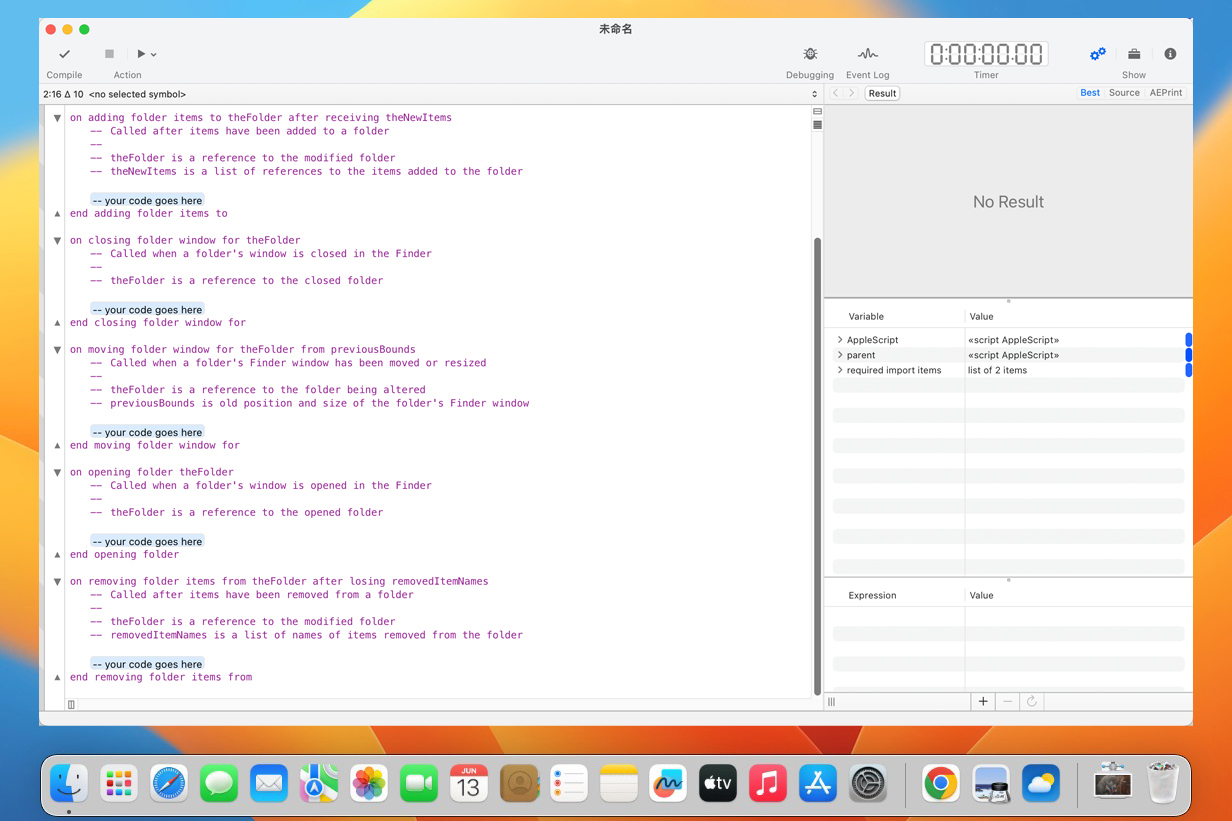Collapse the 'moving folder window for' handler
Image resolution: width=1232 pixels, height=821 pixels.
coord(58,350)
